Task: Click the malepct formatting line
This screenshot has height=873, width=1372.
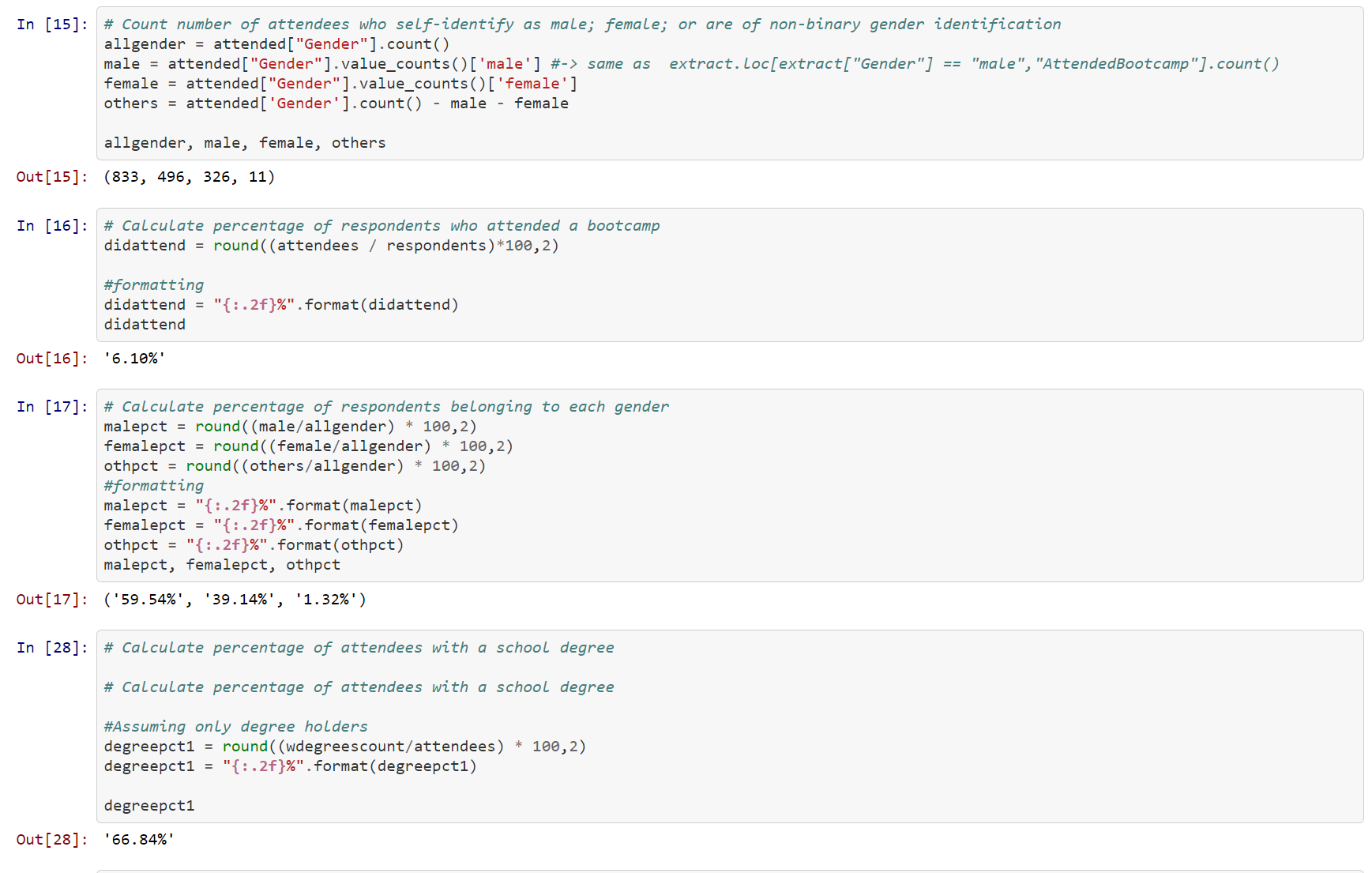Action: click(261, 505)
